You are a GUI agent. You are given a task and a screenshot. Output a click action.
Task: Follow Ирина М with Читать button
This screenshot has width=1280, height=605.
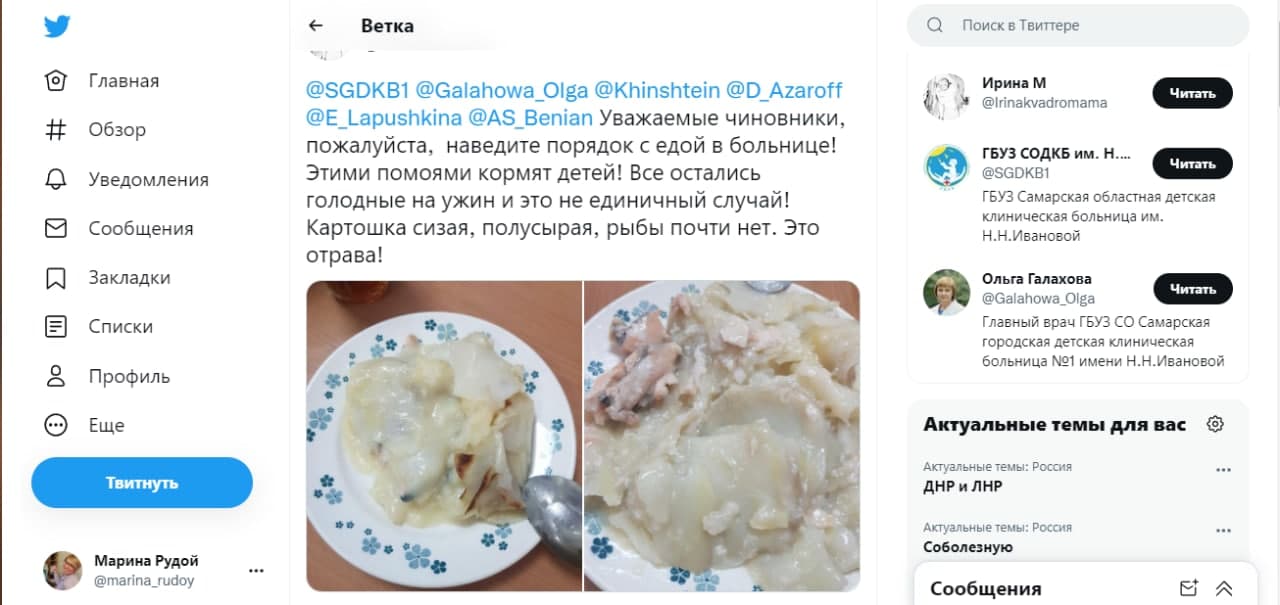pyautogui.click(x=1193, y=93)
